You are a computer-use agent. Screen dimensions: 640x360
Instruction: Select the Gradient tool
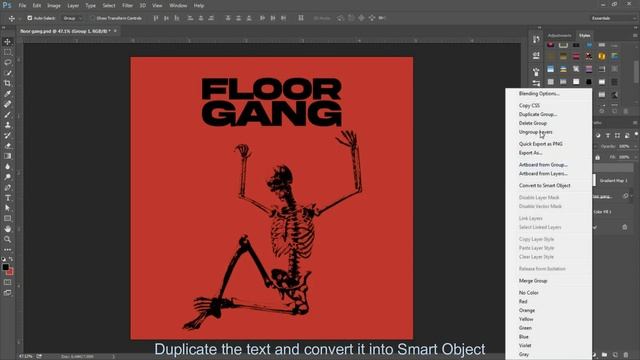click(7, 156)
